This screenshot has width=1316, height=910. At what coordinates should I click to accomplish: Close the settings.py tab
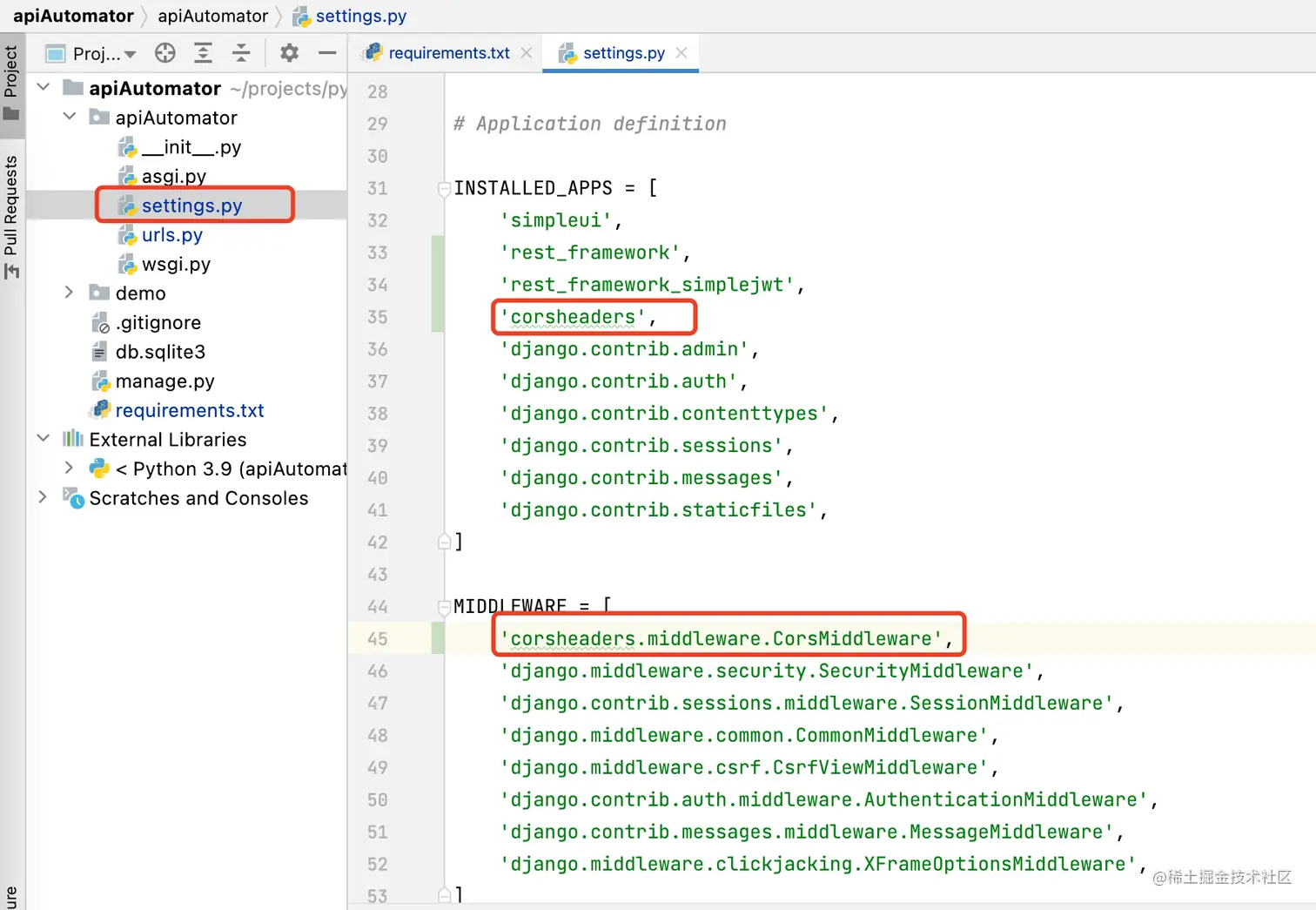pos(681,53)
